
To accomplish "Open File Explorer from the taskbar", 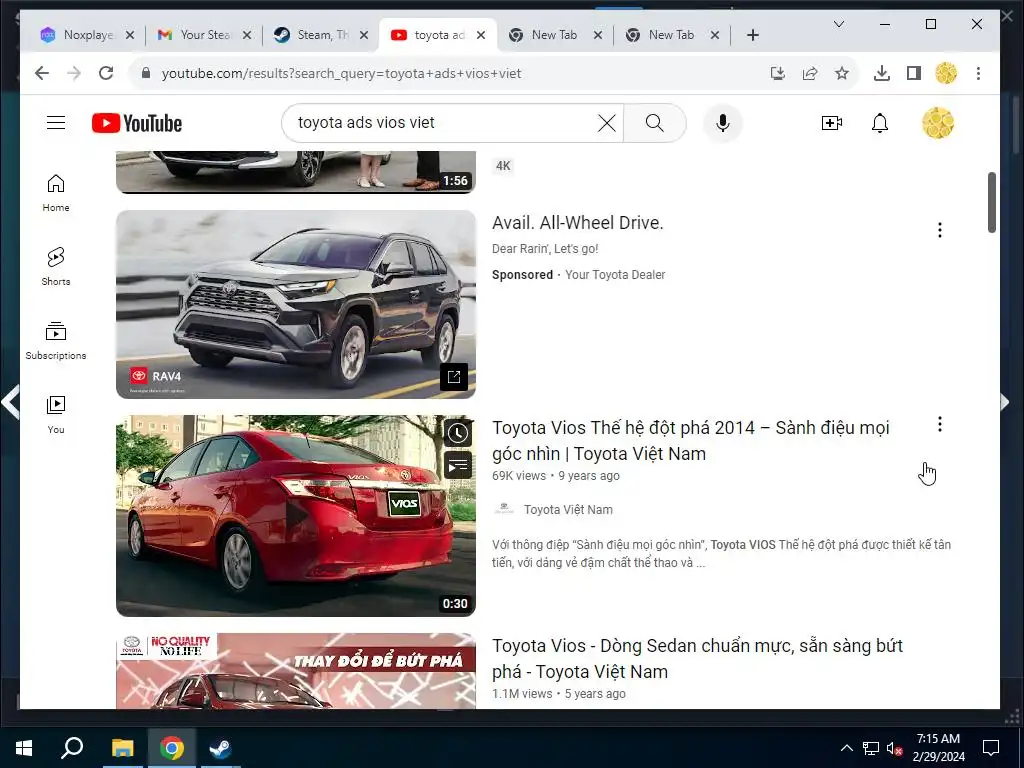I will (122, 748).
